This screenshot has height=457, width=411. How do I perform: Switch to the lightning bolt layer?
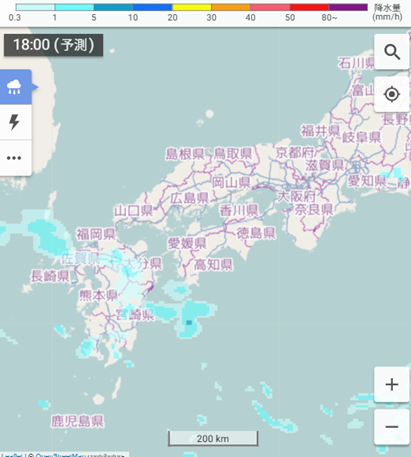tap(15, 122)
